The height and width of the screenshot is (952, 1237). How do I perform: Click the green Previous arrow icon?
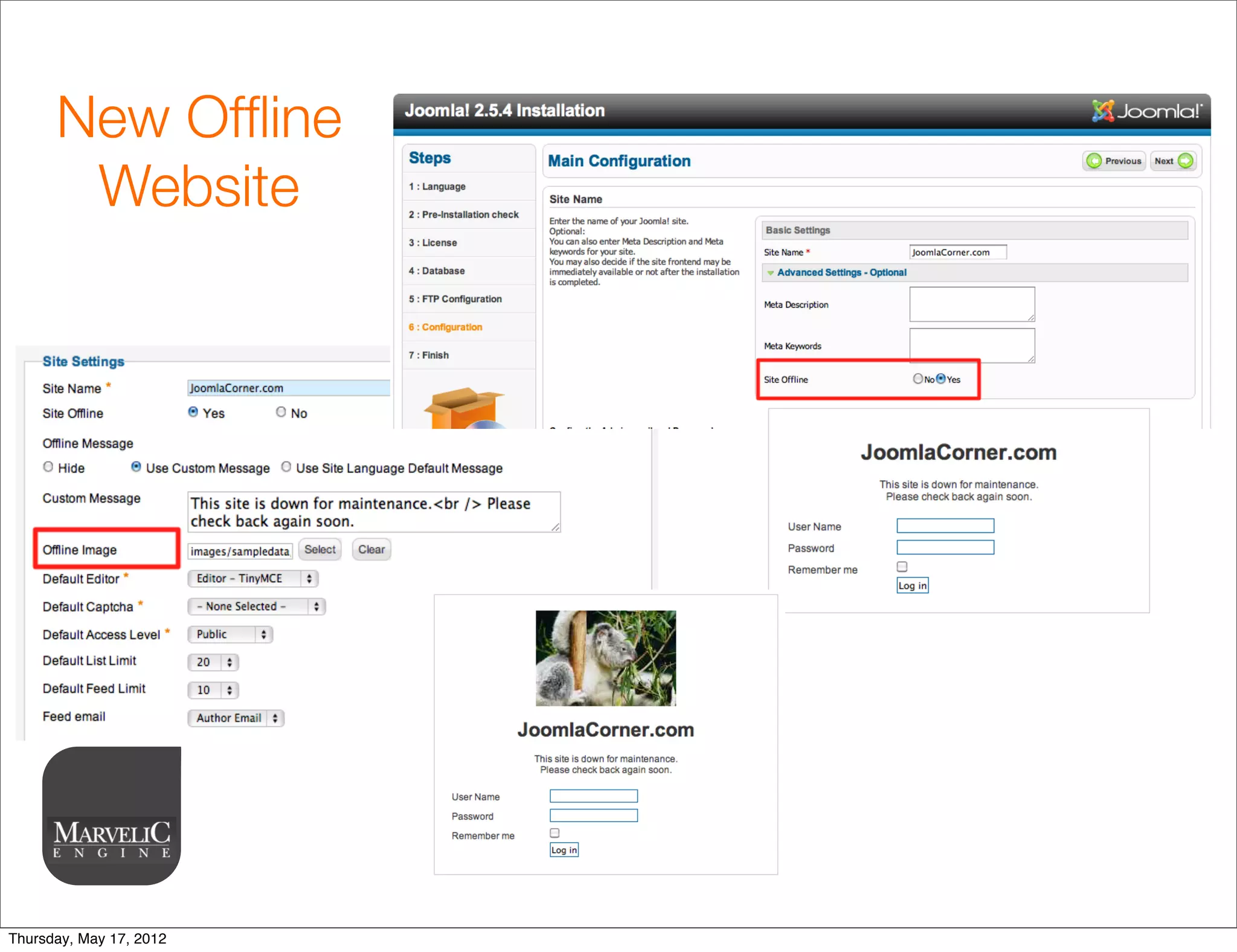[1094, 161]
